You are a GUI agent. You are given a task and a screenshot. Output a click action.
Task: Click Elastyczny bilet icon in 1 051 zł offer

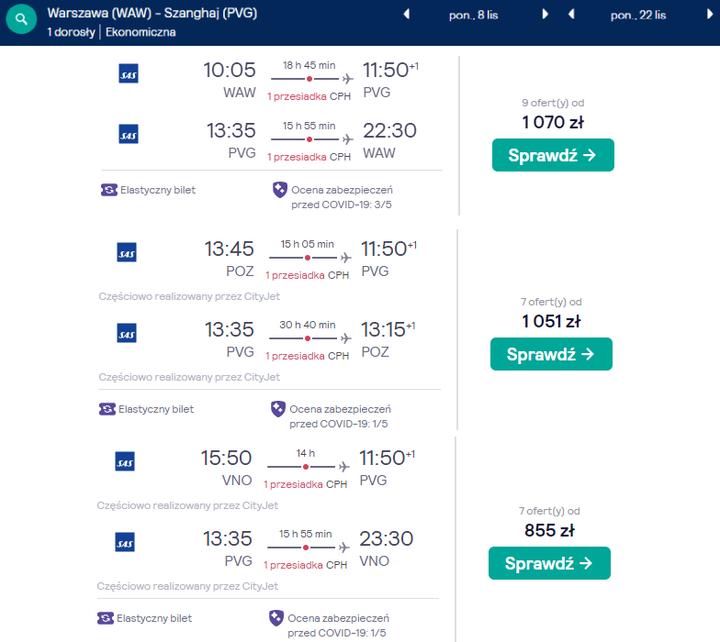point(107,409)
